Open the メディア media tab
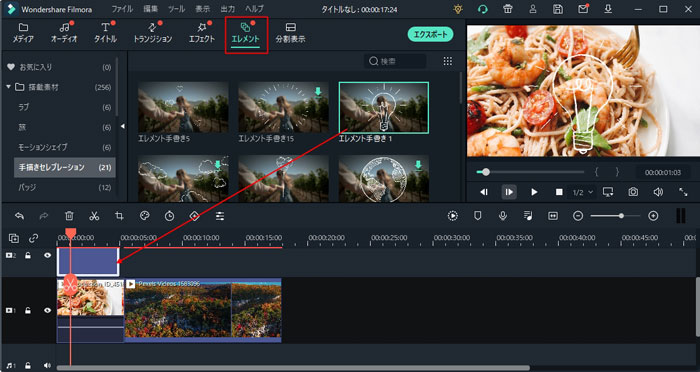The image size is (700, 372). (23, 33)
